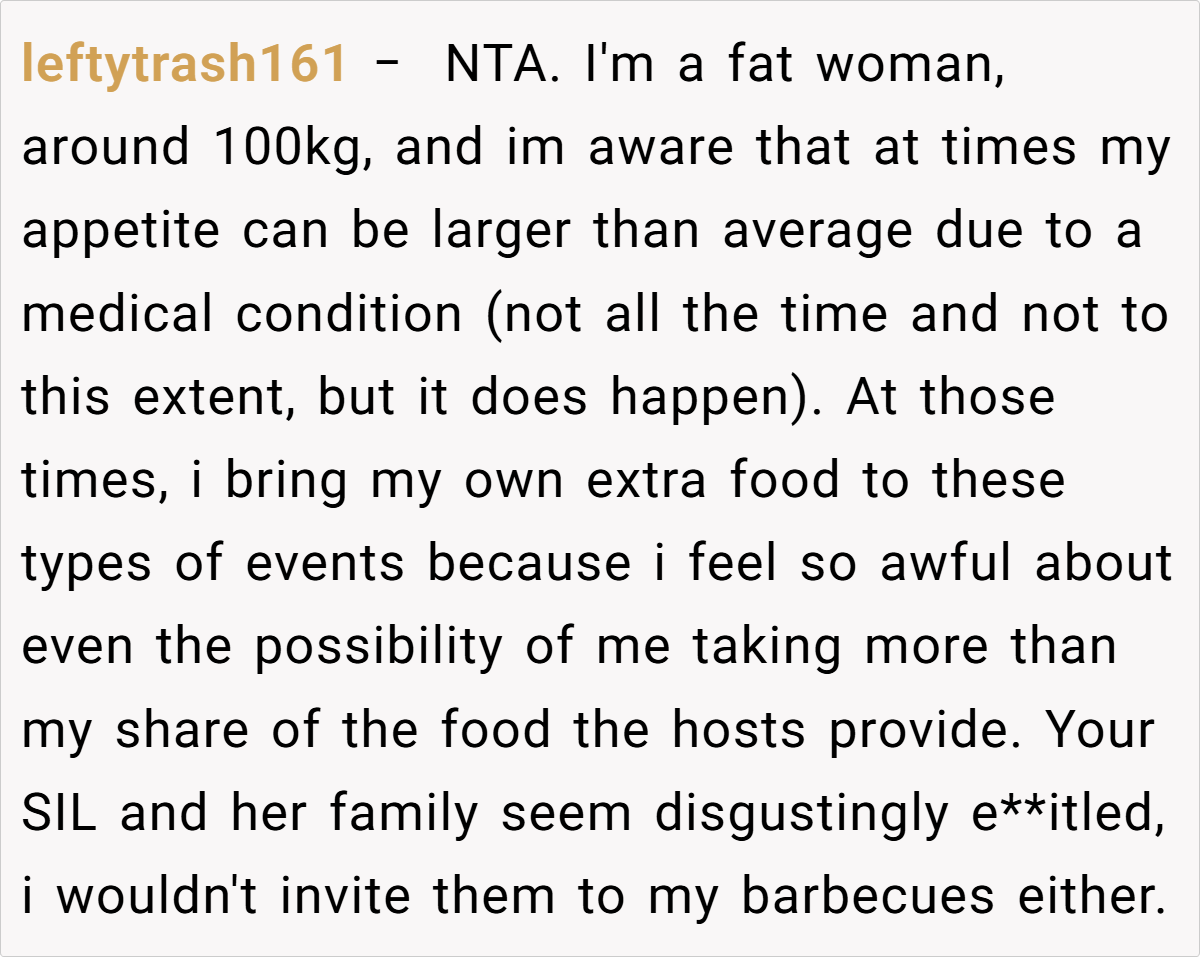The height and width of the screenshot is (958, 1200).
Task: Open the leftytrash161 user profile link
Action: [x=185, y=65]
